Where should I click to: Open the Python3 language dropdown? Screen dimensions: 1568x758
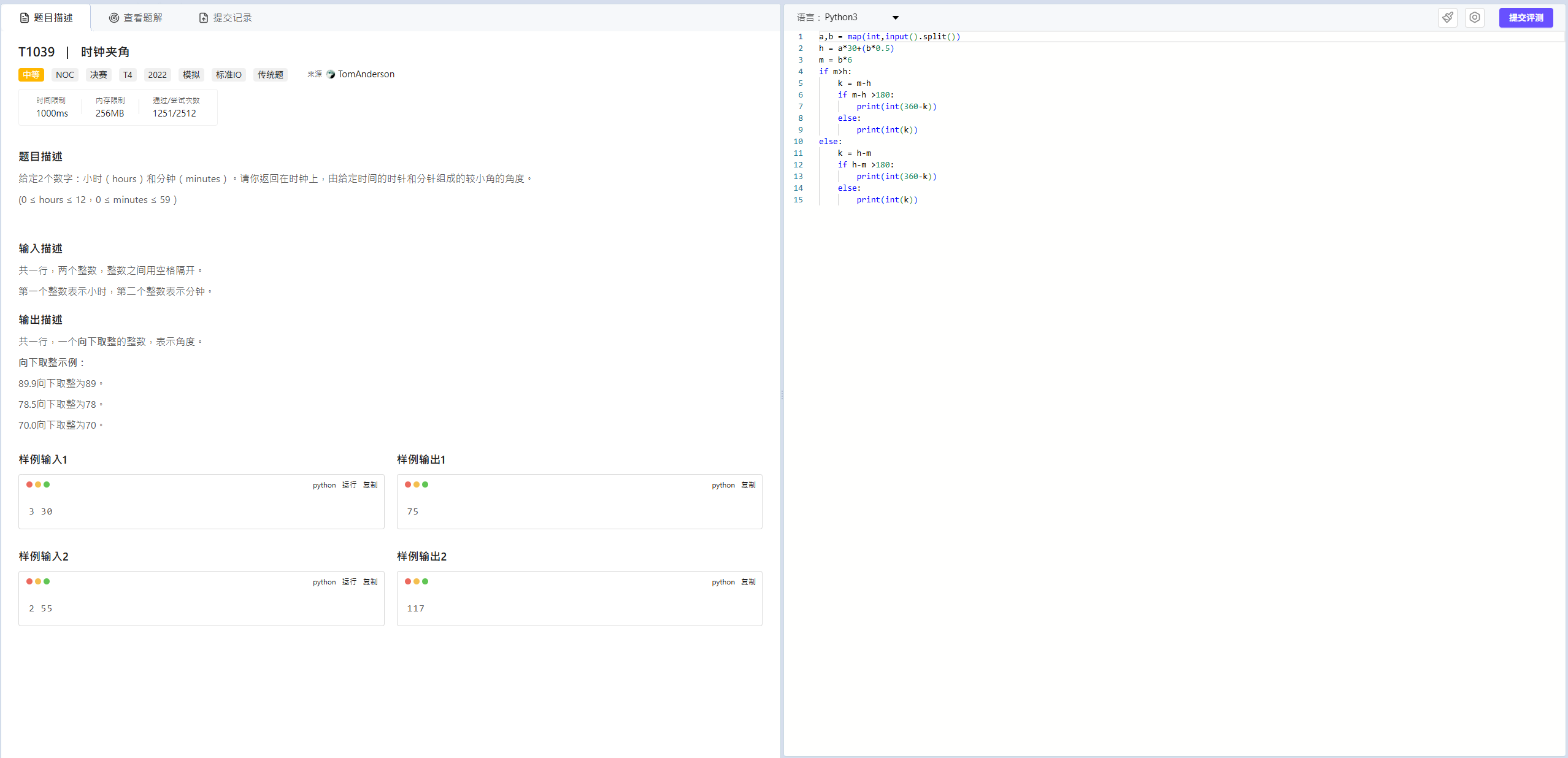pos(841,17)
